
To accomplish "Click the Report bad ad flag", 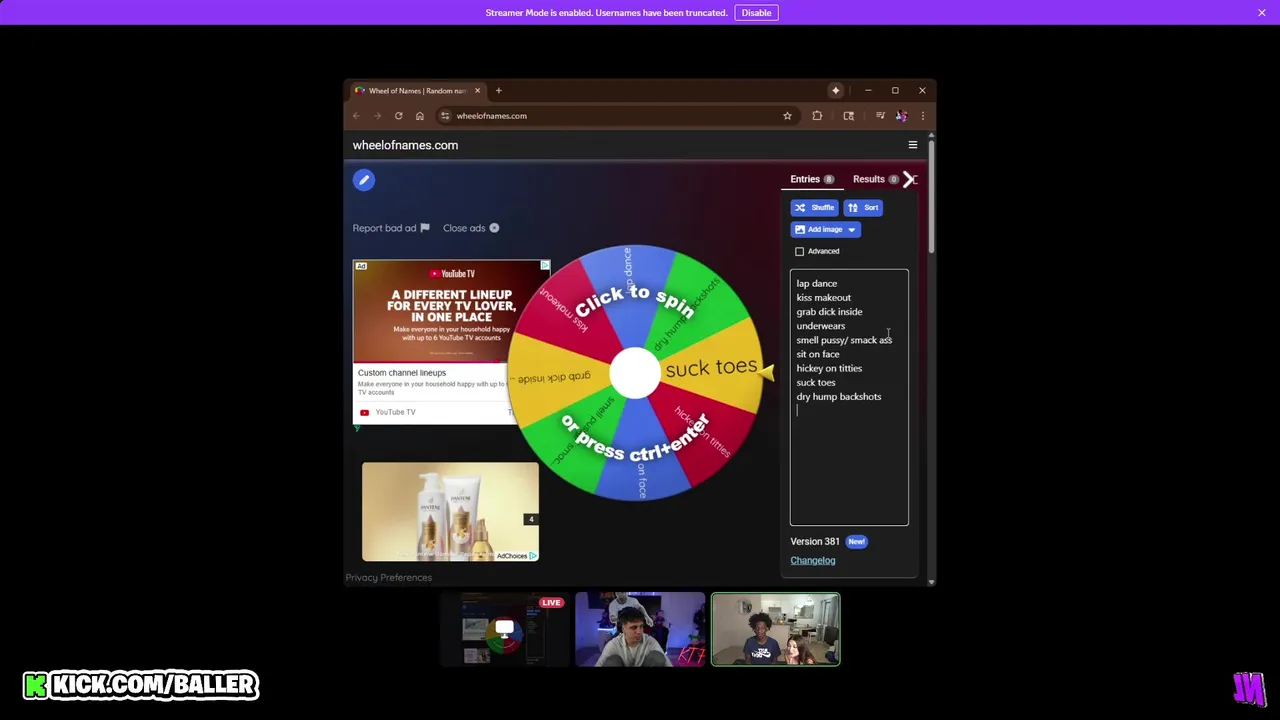I will pos(424,228).
